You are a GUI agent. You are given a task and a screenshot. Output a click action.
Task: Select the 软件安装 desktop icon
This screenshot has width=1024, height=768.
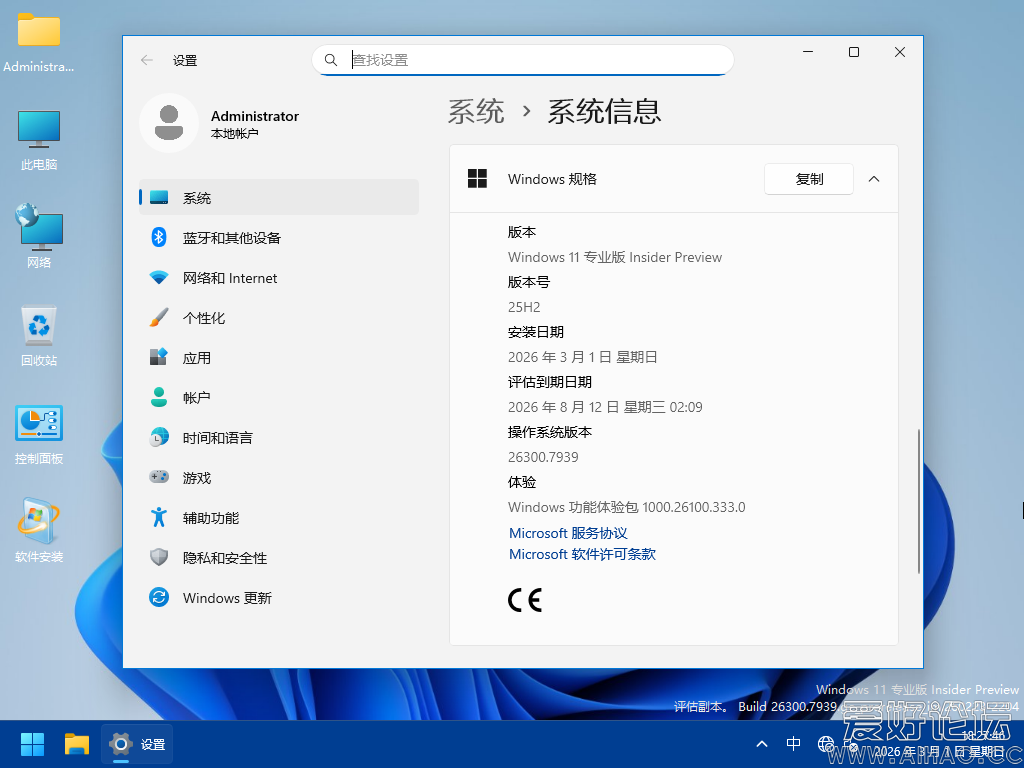[x=39, y=532]
